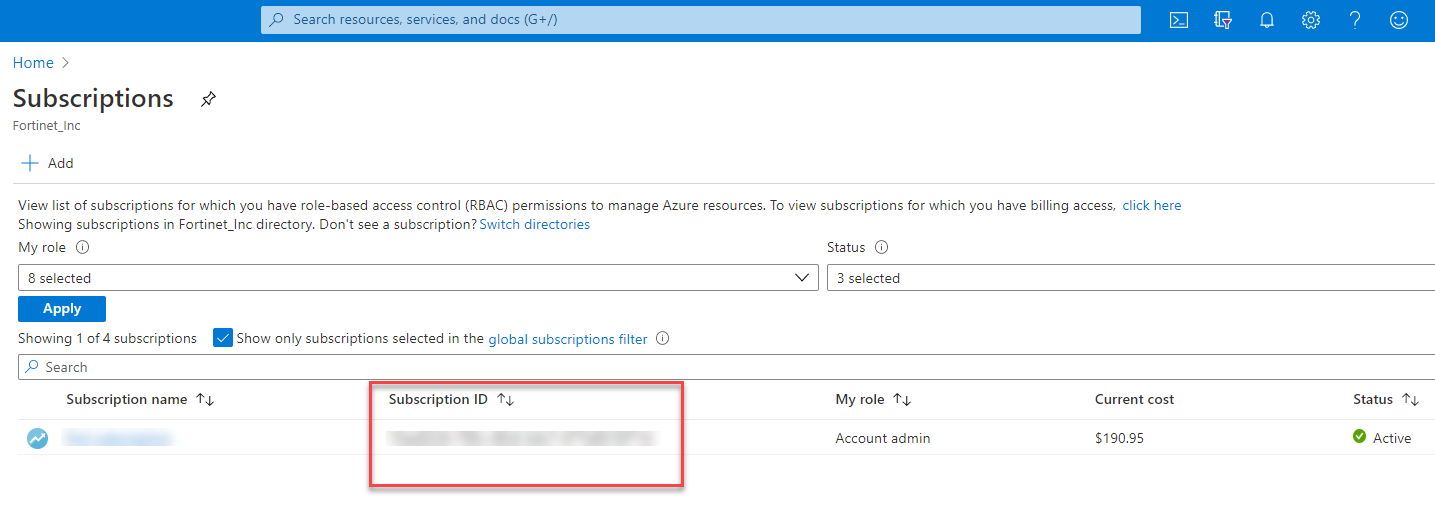Image resolution: width=1435 pixels, height=526 pixels.
Task: Open portal settings gear
Action: click(1311, 20)
